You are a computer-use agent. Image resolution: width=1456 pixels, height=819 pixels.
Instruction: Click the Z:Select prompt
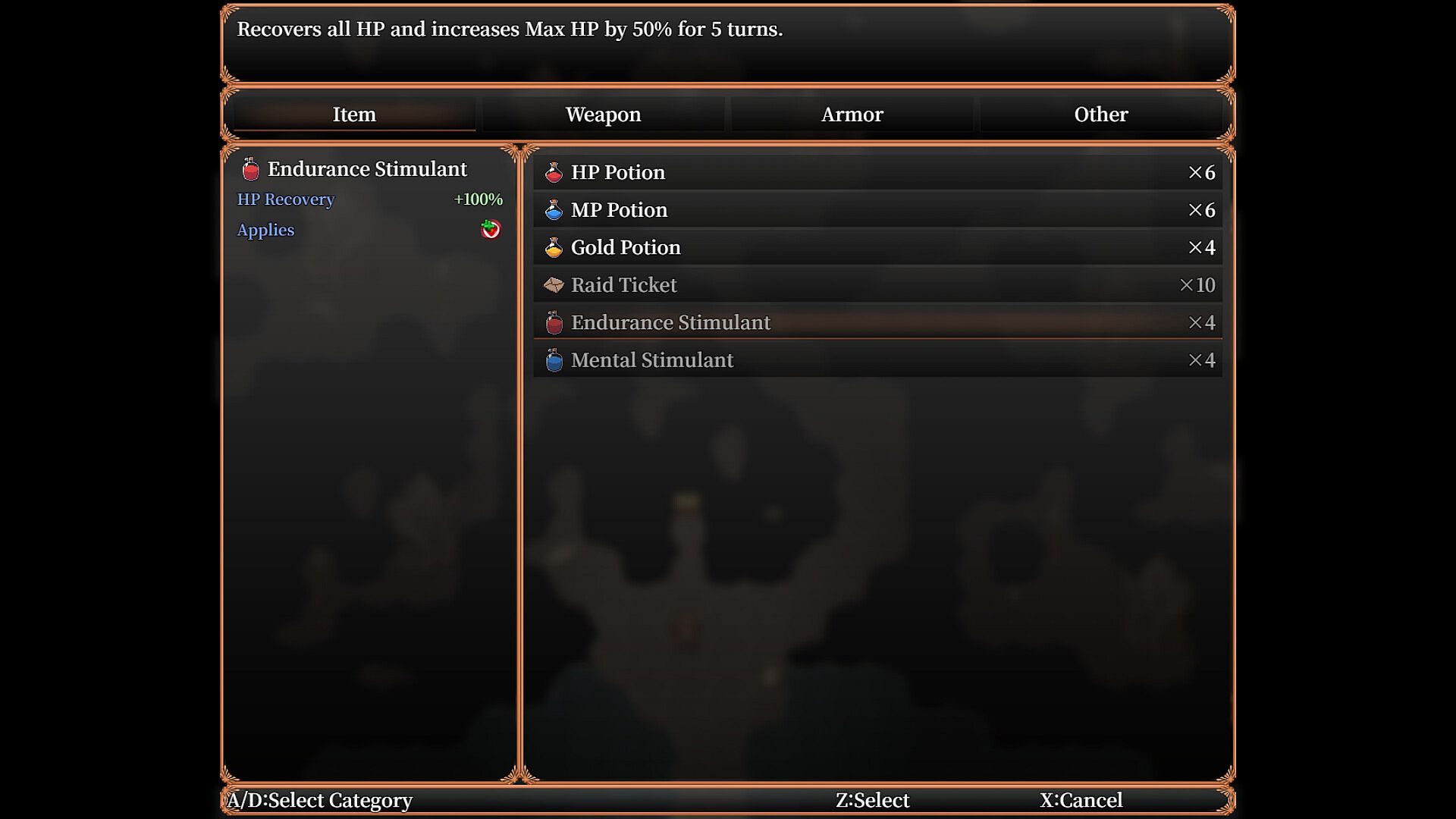pyautogui.click(x=872, y=800)
